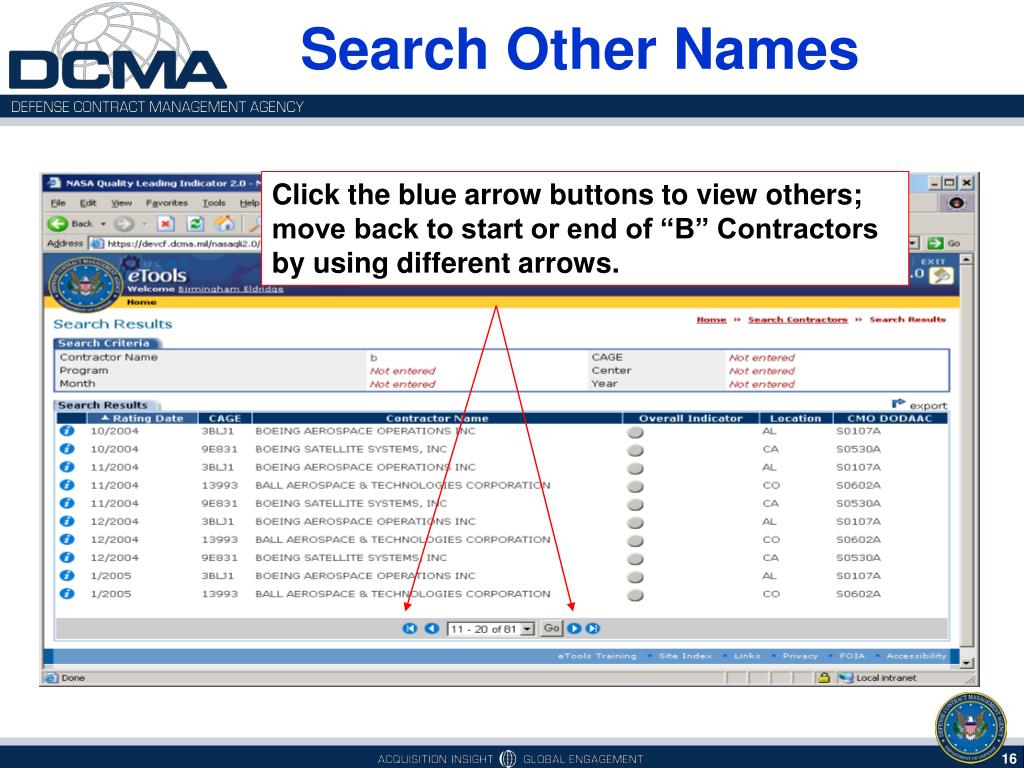
Task: Open the File menu
Action: 58,203
